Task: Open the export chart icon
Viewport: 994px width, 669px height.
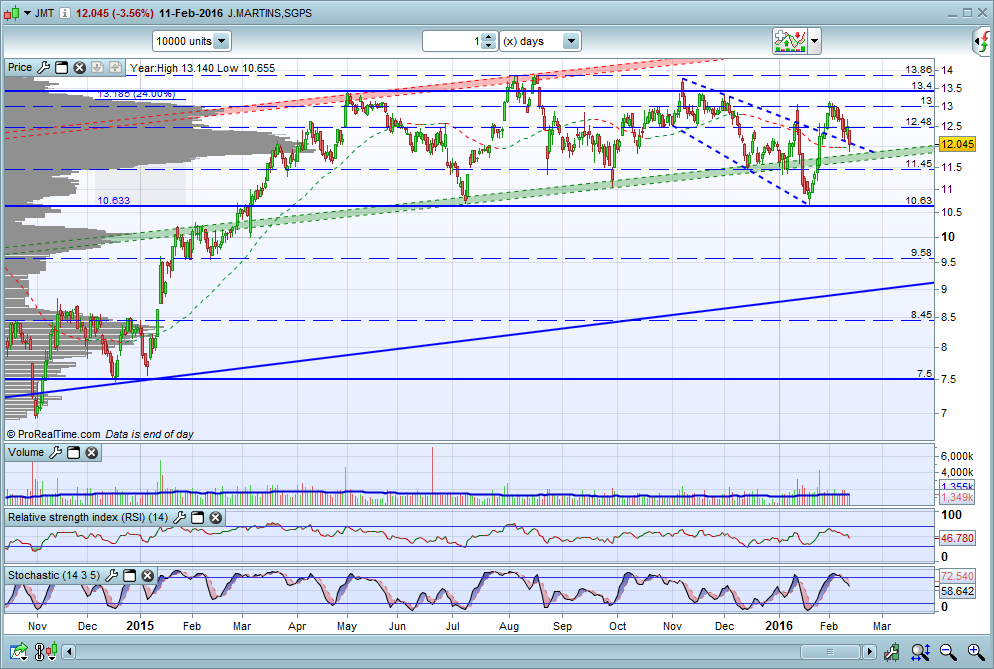Action: [18, 651]
